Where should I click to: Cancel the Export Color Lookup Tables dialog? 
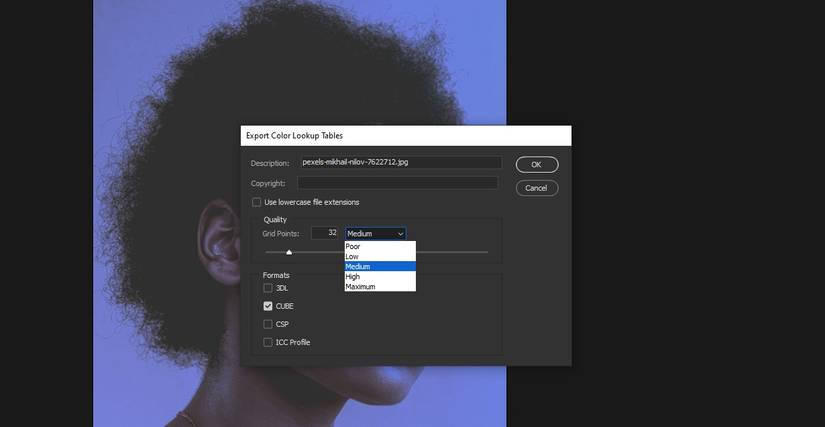click(537, 188)
